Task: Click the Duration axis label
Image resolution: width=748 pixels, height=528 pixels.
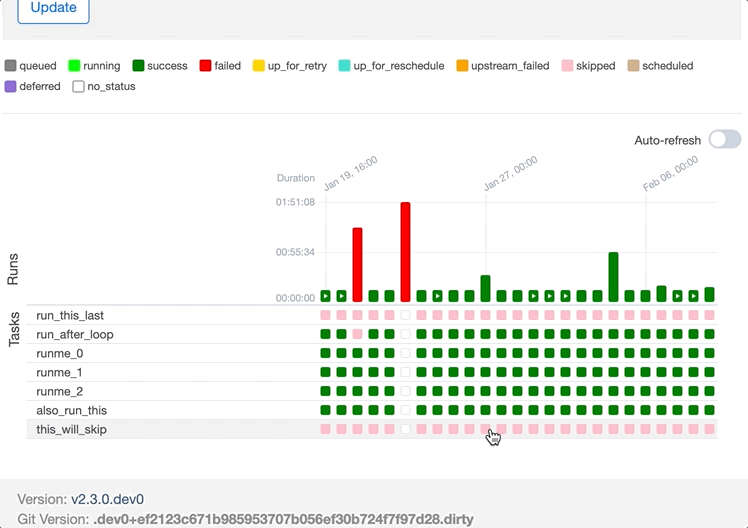Action: [296, 178]
